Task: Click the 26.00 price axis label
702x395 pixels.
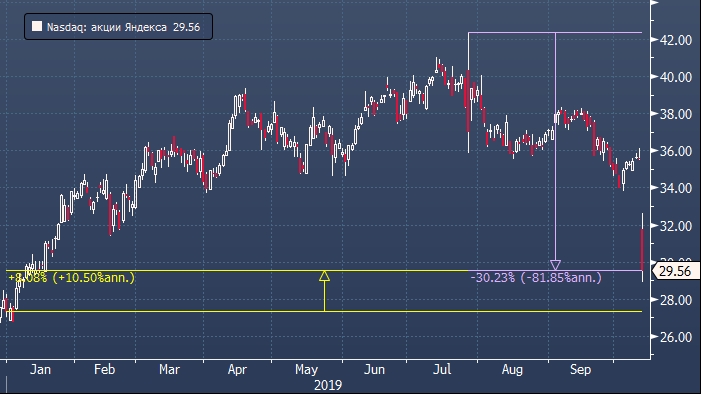Action: [x=675, y=337]
